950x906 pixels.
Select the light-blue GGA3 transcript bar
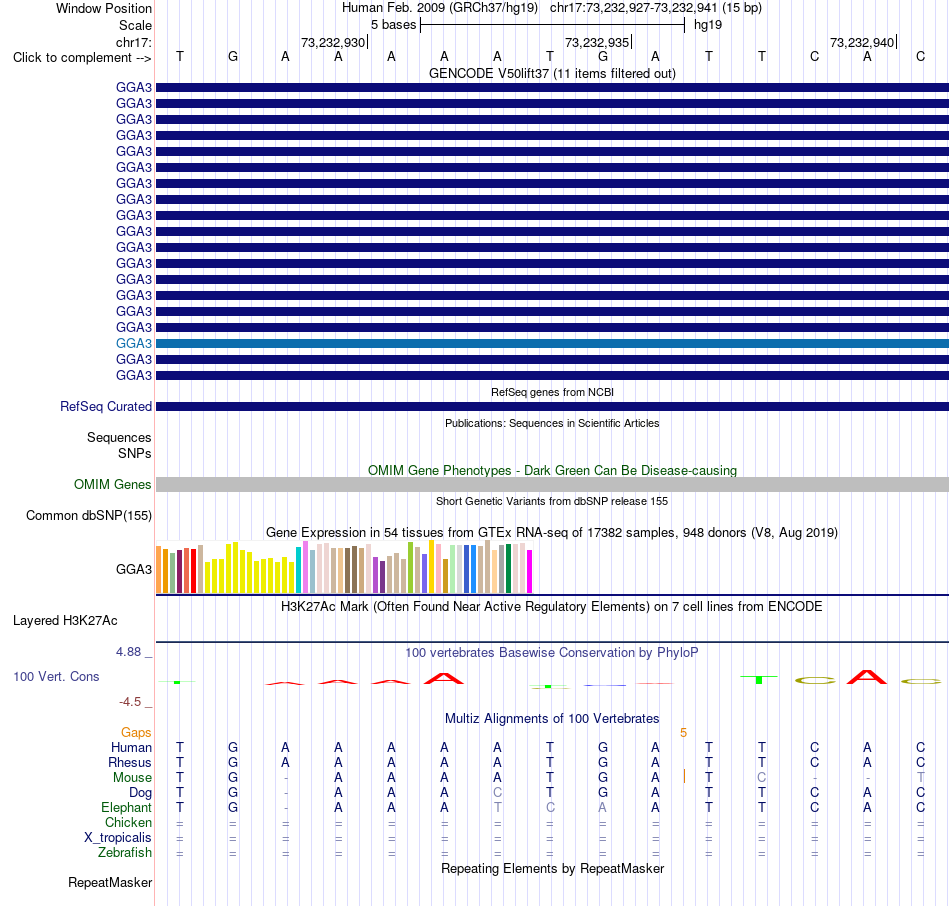tap(552, 344)
